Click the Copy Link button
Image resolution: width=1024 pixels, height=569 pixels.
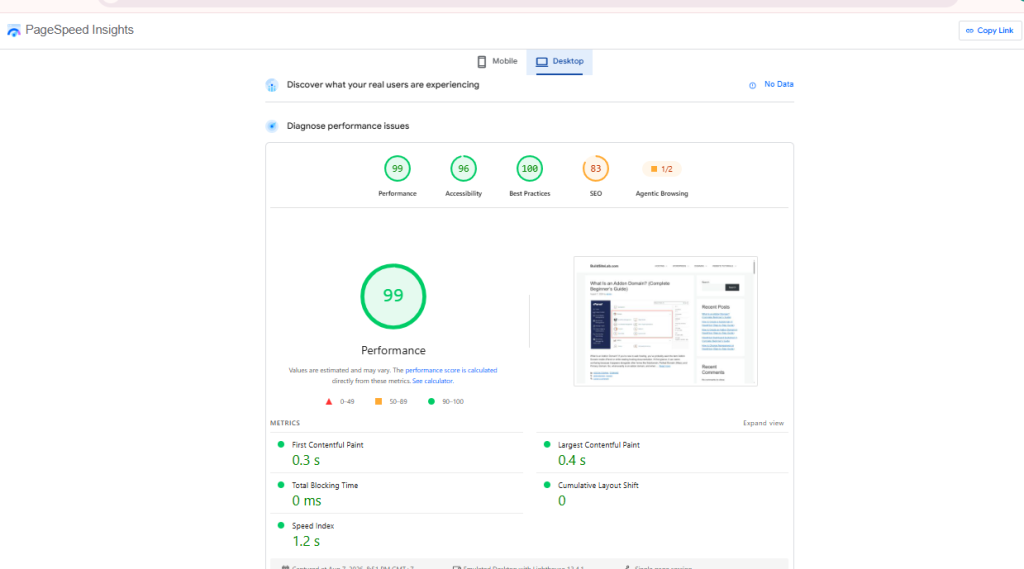pyautogui.click(x=989, y=31)
